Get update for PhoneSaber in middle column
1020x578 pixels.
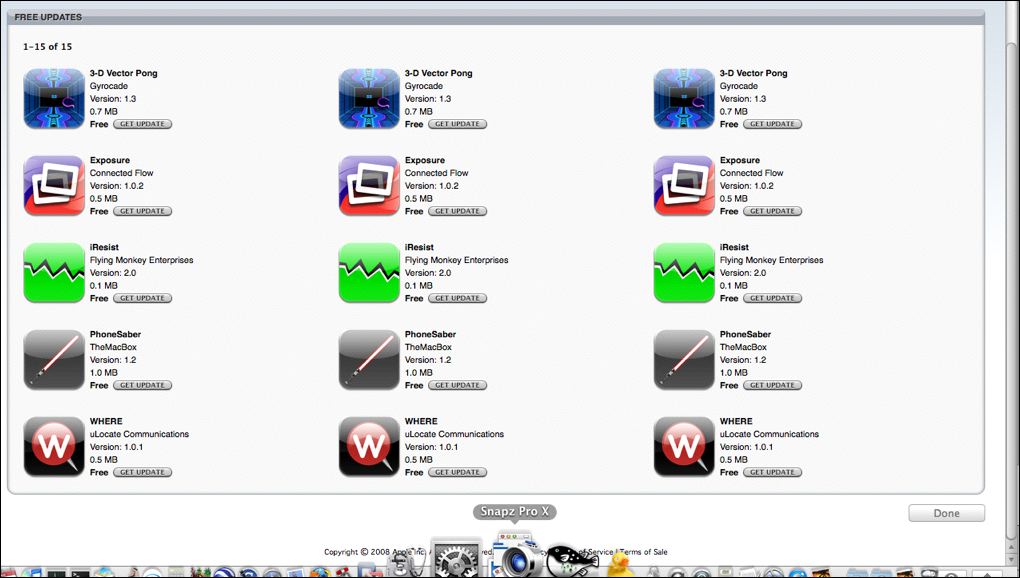[x=457, y=386]
